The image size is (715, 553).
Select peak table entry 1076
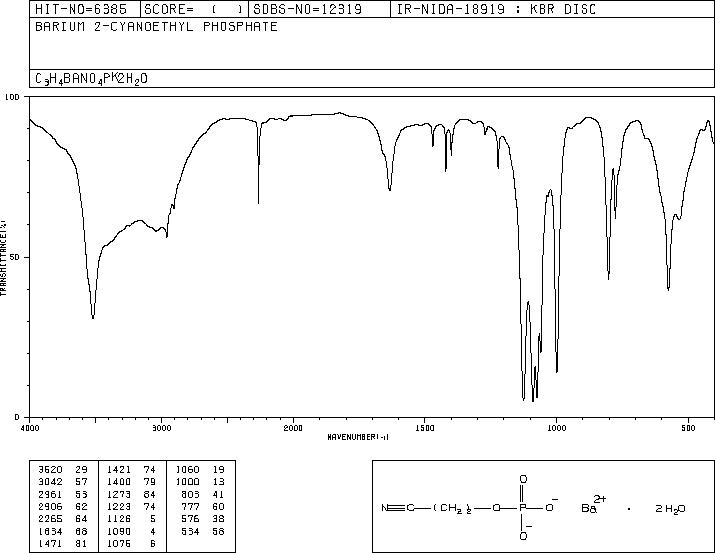[x=131, y=544]
